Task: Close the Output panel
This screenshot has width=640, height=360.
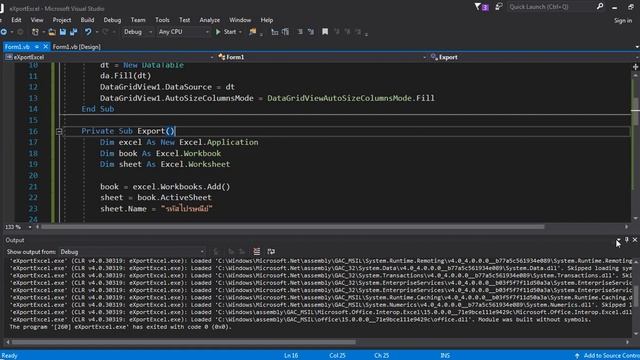Action: coord(635,240)
